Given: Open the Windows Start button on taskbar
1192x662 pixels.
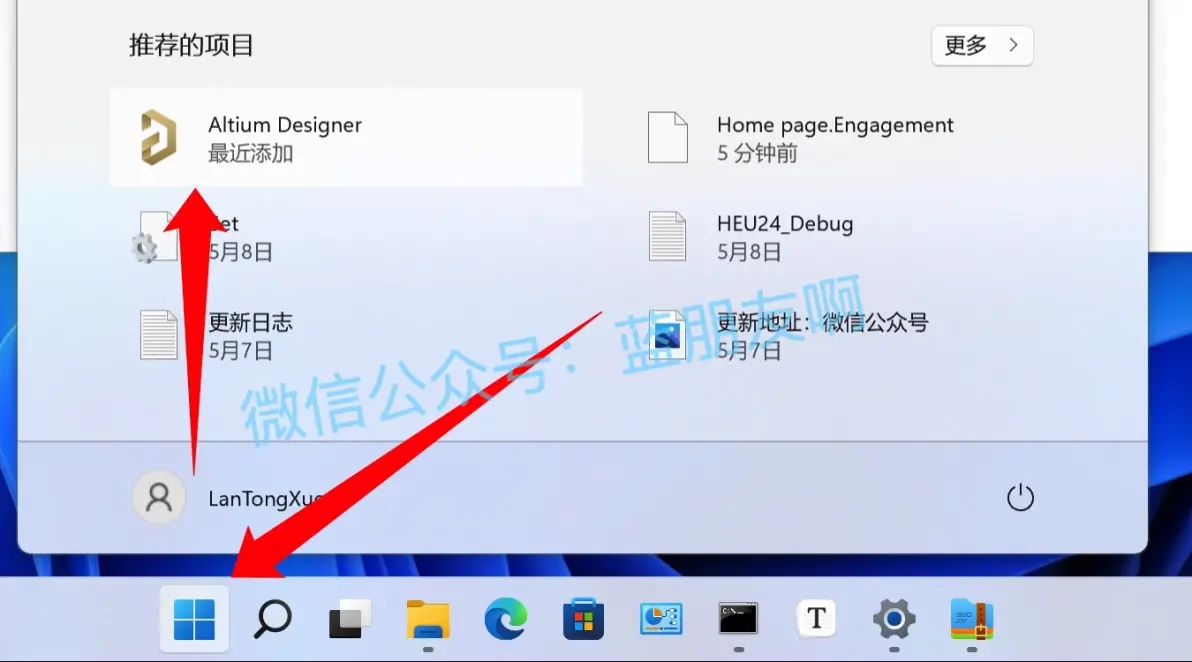Looking at the screenshot, I should (194, 619).
